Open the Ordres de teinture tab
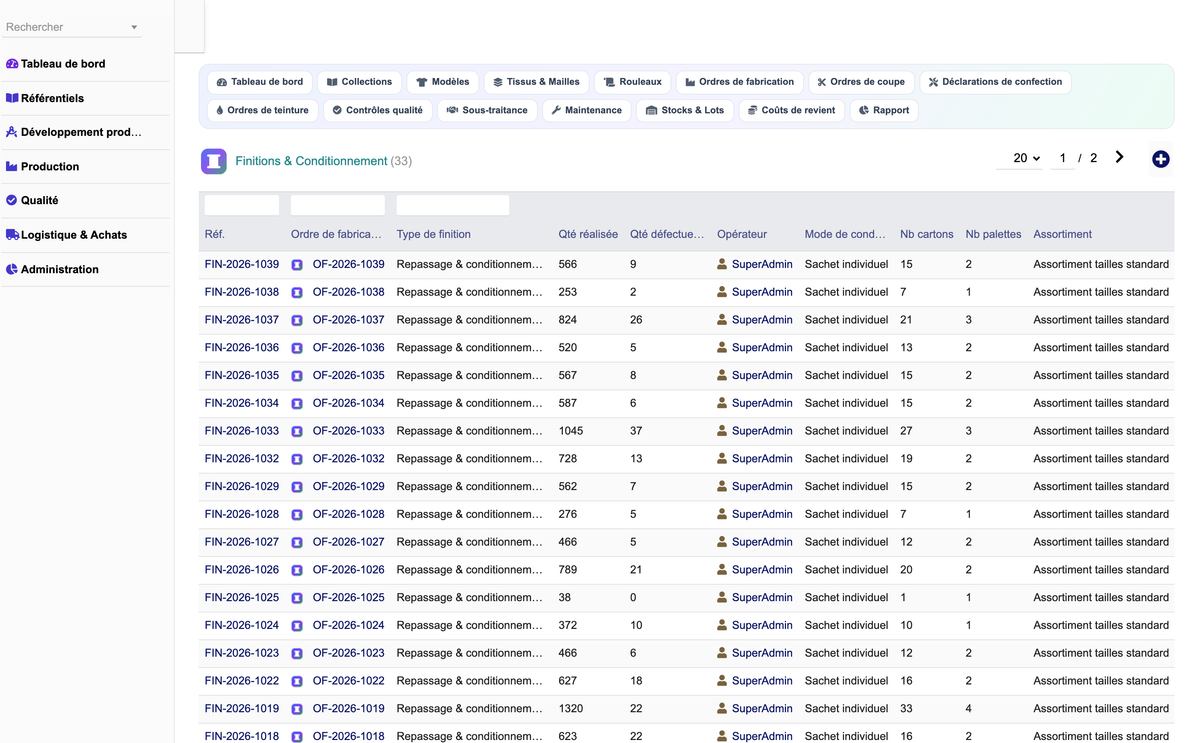Screen dimensions: 1200x743 pos(263,110)
